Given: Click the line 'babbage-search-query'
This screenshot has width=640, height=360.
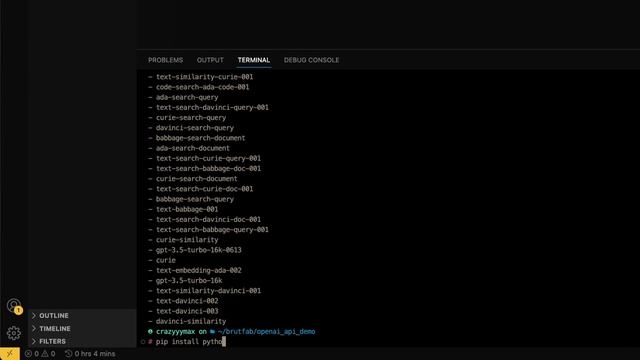Looking at the screenshot, I should click(195, 199).
